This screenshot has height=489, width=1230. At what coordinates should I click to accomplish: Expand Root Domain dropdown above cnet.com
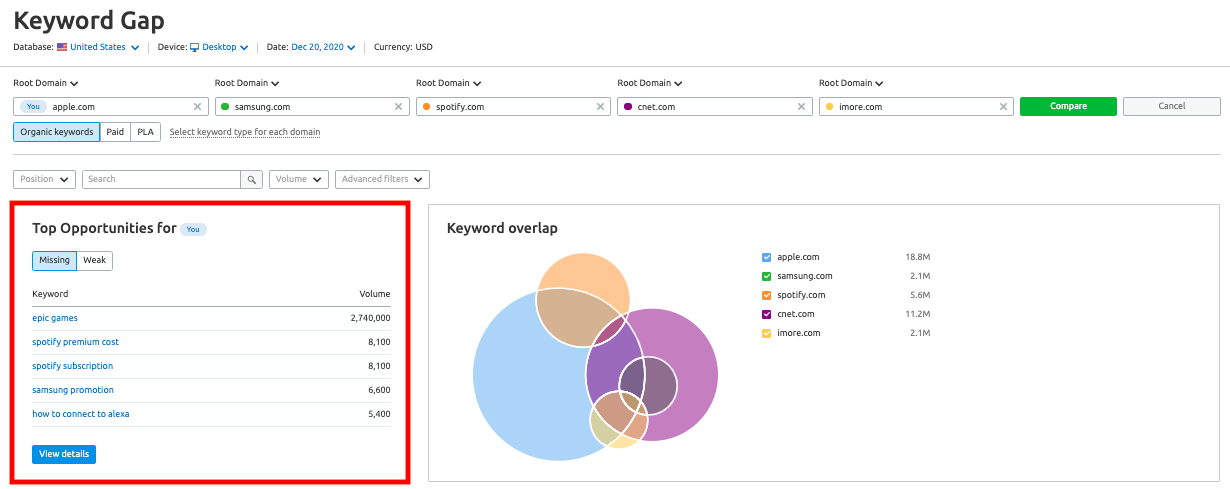click(650, 83)
